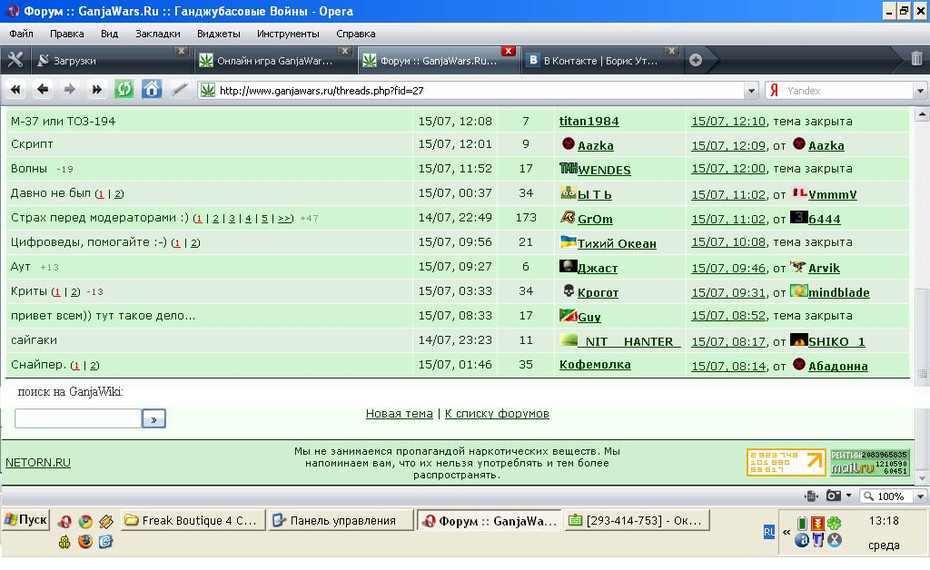Open the NETORN.RU link

tap(38, 463)
